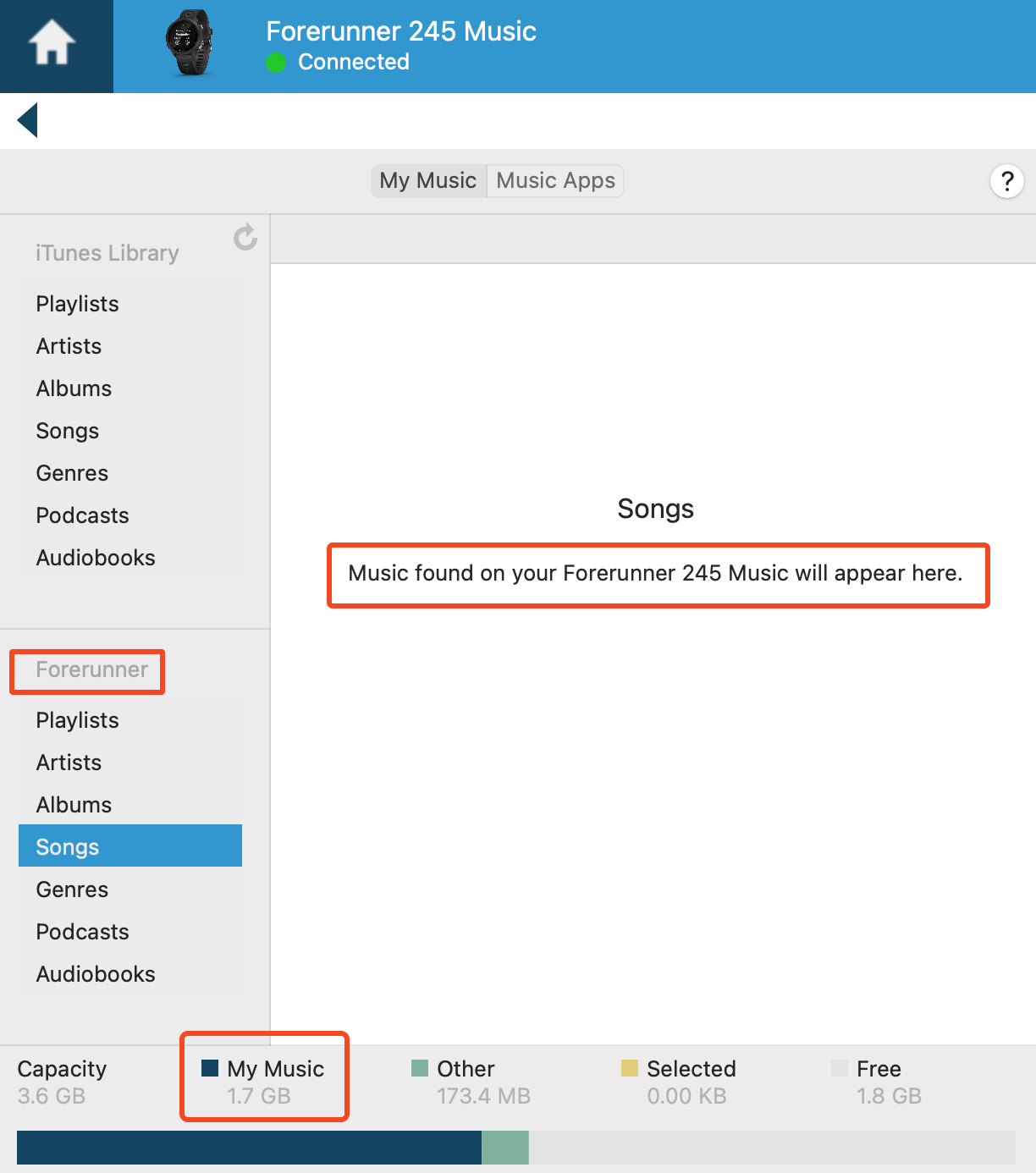Click the gray Free legend swatch

click(840, 1068)
